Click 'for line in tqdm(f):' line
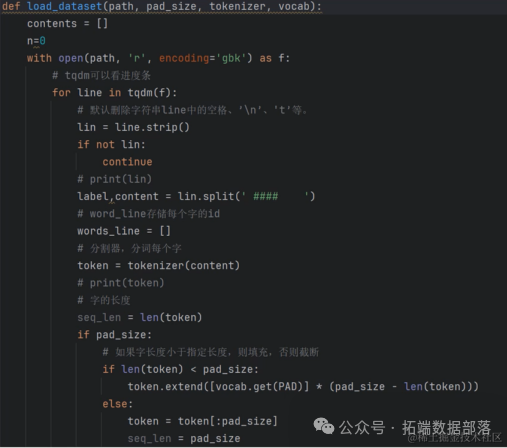 coord(114,93)
